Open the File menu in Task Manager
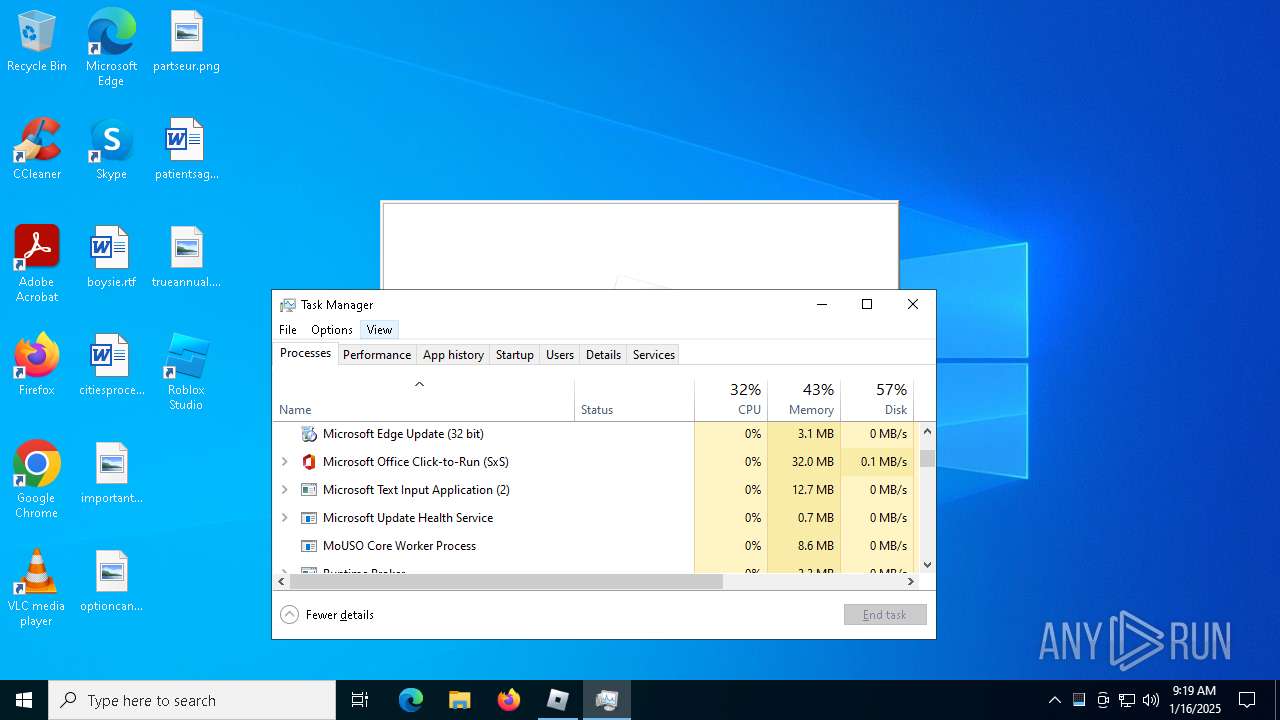This screenshot has width=1280, height=720. click(288, 330)
